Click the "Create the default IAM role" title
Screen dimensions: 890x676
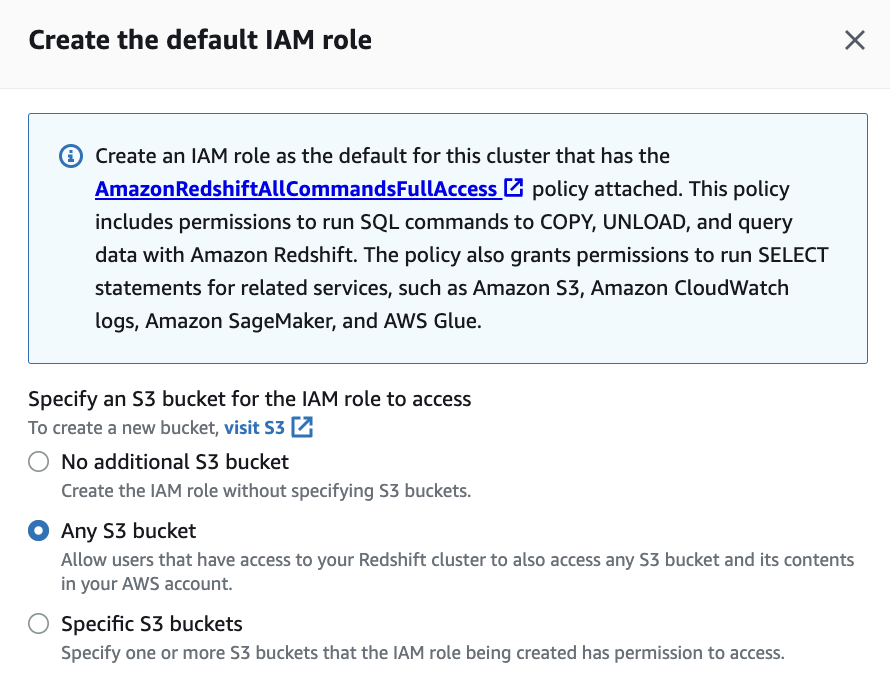[200, 41]
